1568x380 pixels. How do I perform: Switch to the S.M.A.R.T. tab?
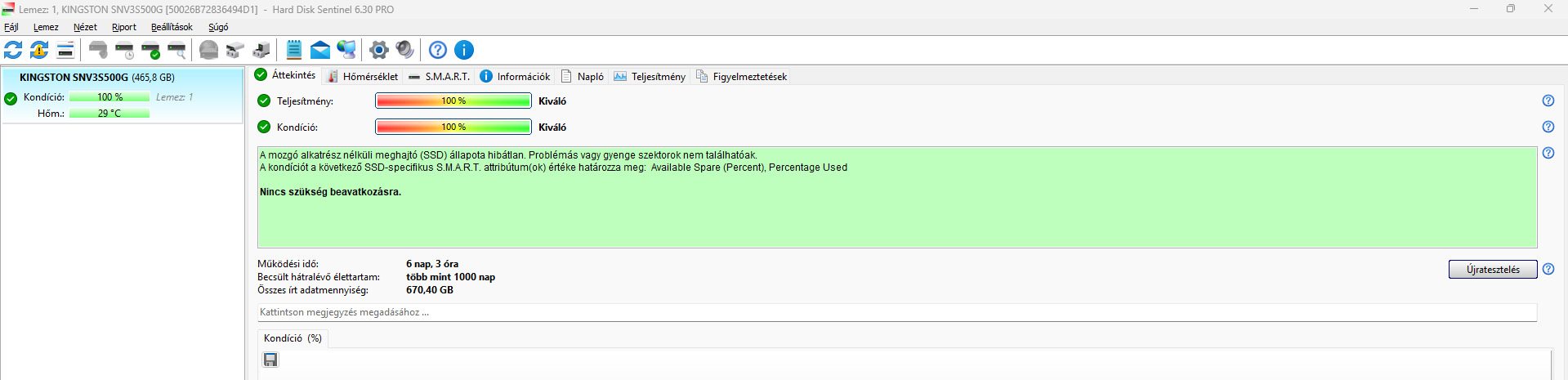(440, 76)
